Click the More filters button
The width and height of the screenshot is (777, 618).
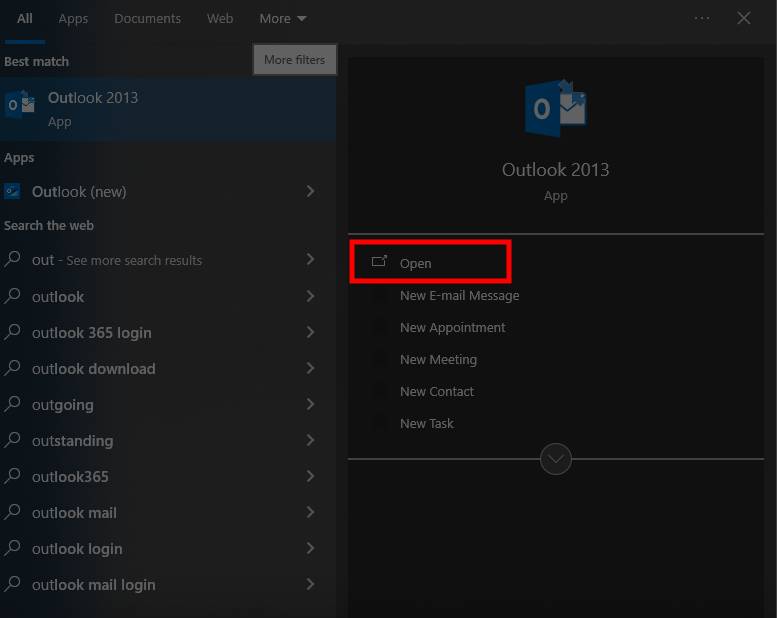pos(295,60)
